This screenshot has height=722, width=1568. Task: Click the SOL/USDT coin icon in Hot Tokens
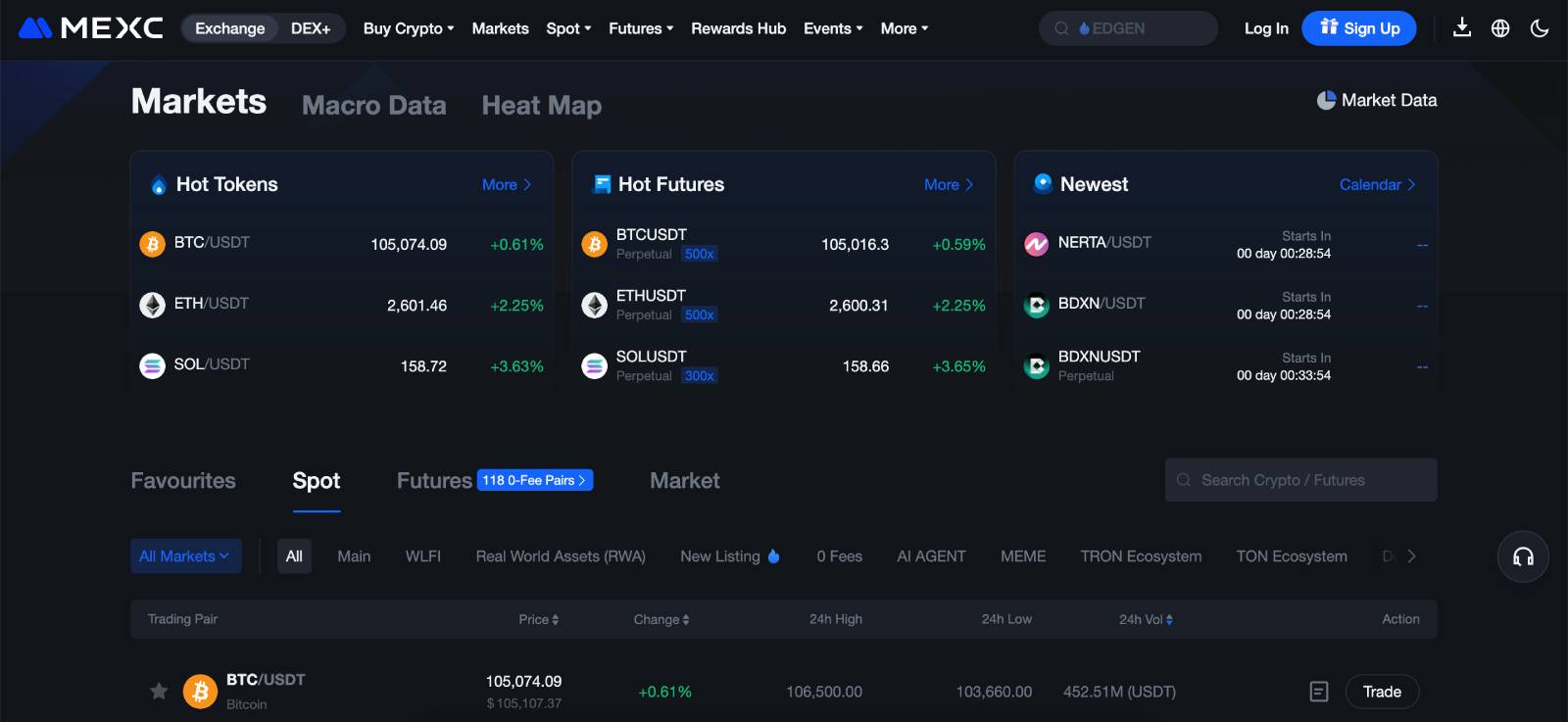click(x=152, y=366)
